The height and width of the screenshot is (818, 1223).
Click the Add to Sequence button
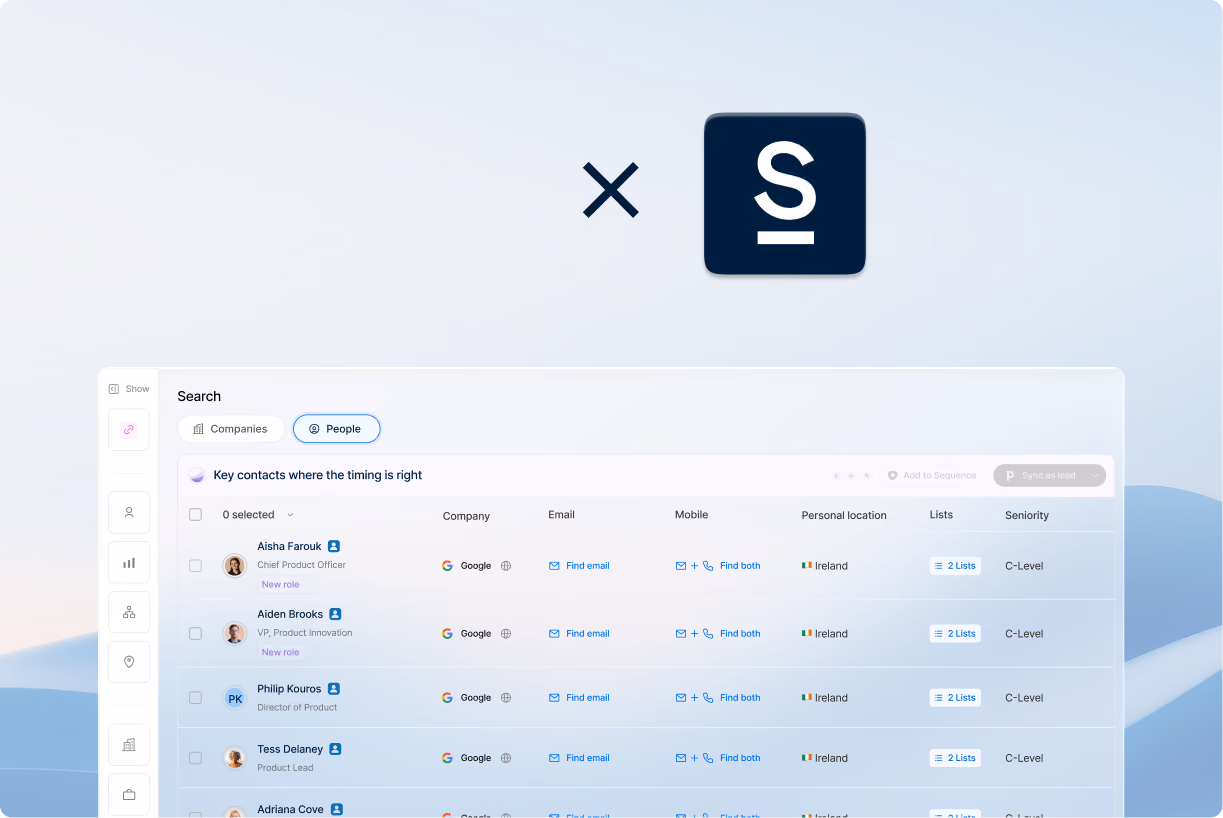coord(932,476)
